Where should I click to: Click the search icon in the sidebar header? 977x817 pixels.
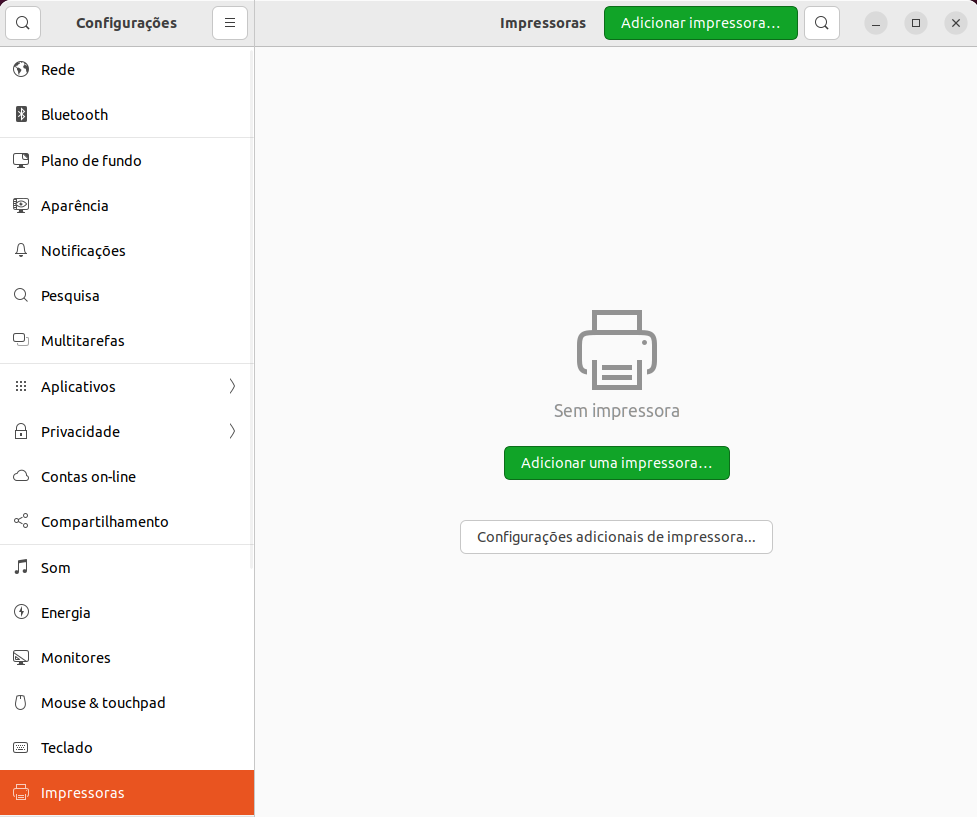[x=23, y=23]
